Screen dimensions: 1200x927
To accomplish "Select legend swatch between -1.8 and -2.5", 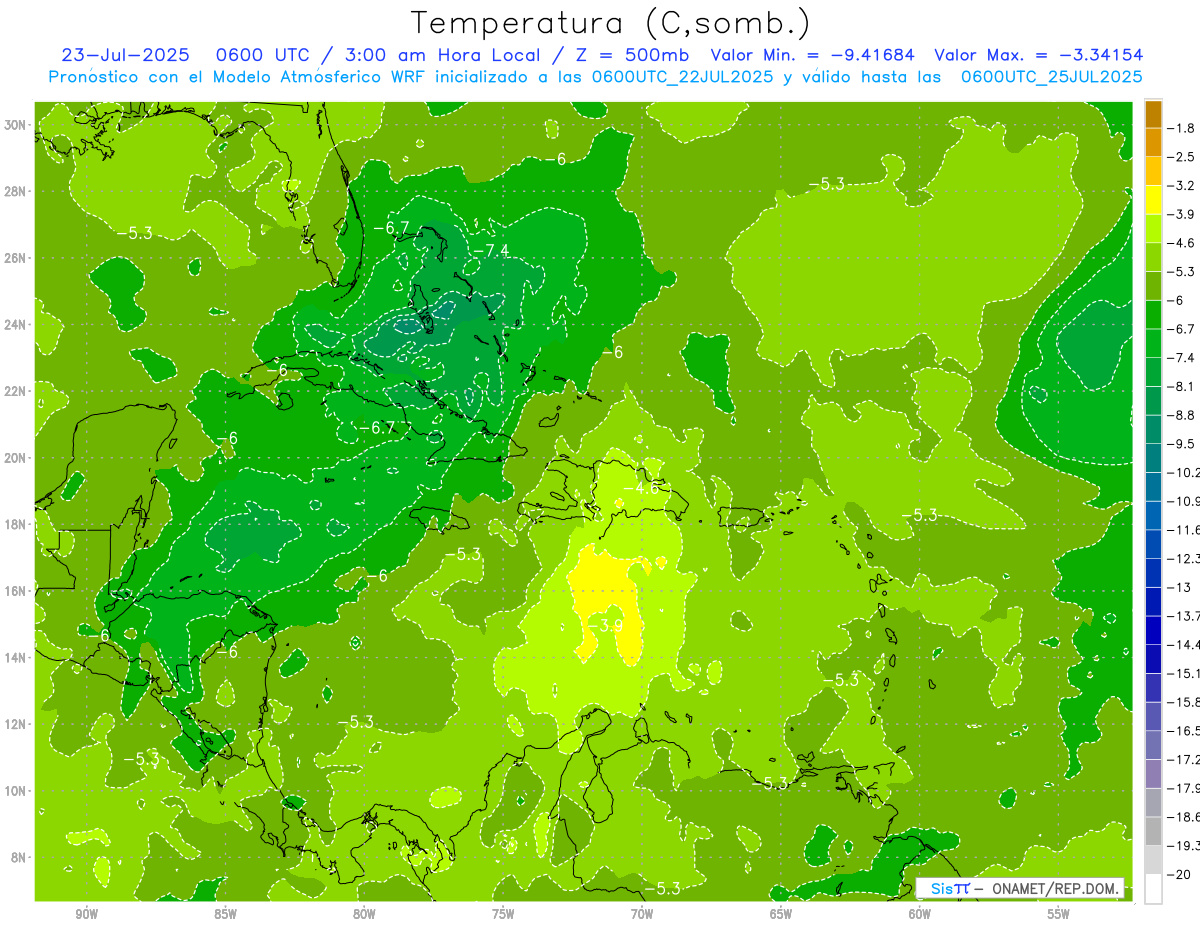I will pyautogui.click(x=1153, y=143).
